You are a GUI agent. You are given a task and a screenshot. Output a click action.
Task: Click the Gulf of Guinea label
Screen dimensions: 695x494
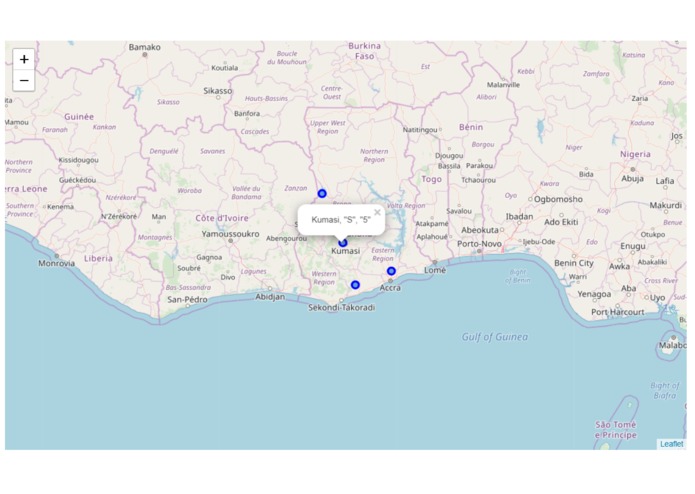(x=495, y=337)
